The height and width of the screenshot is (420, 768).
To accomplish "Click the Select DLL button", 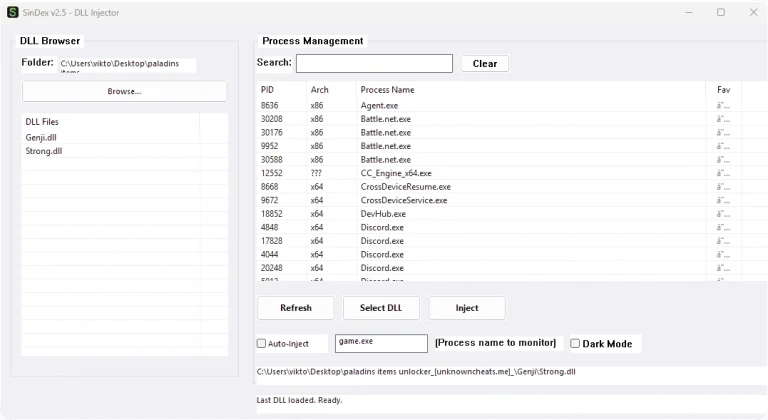I will (381, 308).
